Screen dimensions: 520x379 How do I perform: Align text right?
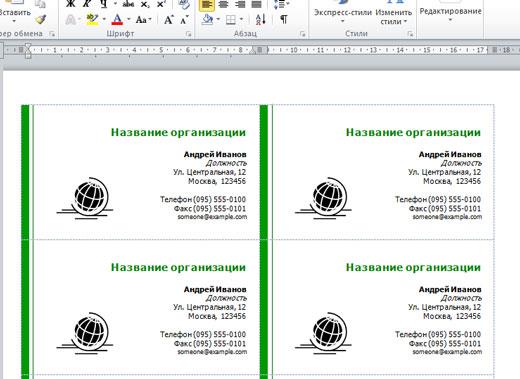(x=240, y=4)
